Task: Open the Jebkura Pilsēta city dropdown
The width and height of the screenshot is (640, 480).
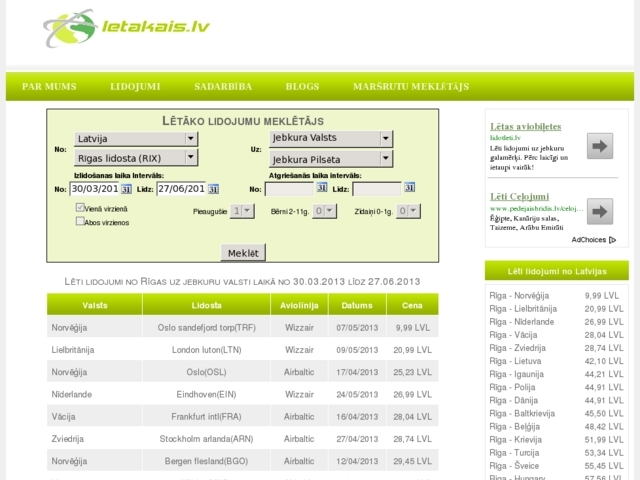Action: pyautogui.click(x=331, y=159)
